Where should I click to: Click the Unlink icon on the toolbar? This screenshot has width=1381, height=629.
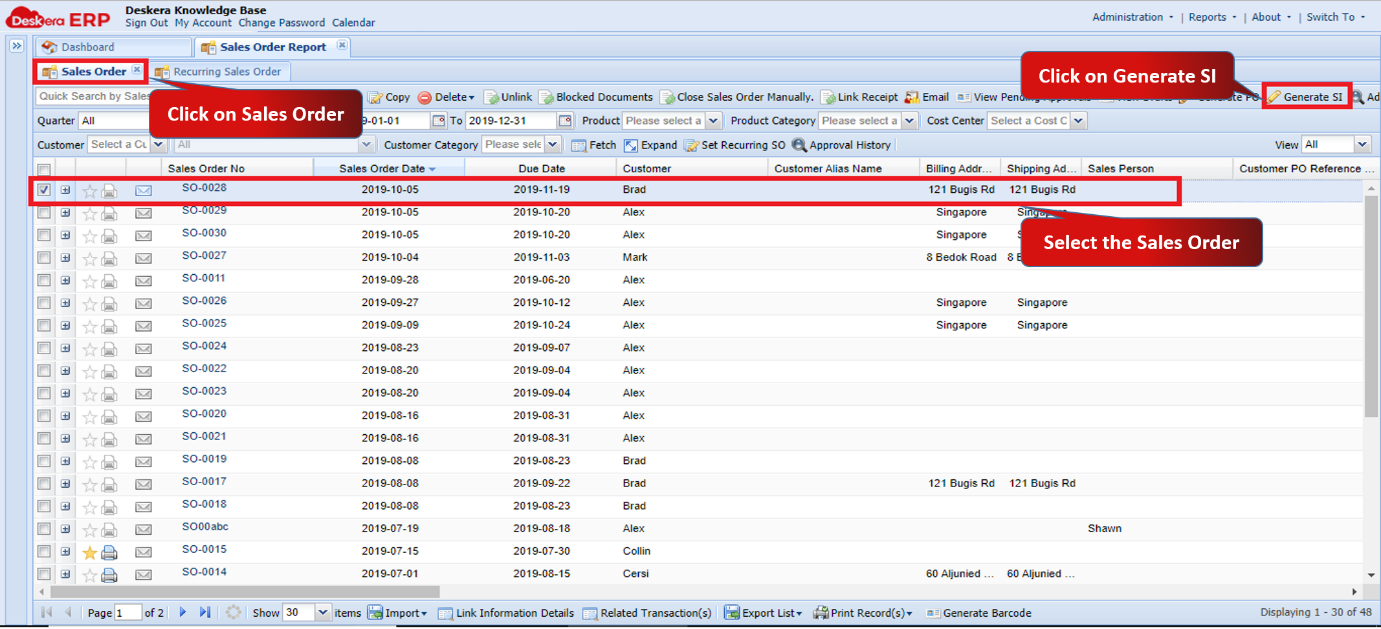pyautogui.click(x=513, y=97)
